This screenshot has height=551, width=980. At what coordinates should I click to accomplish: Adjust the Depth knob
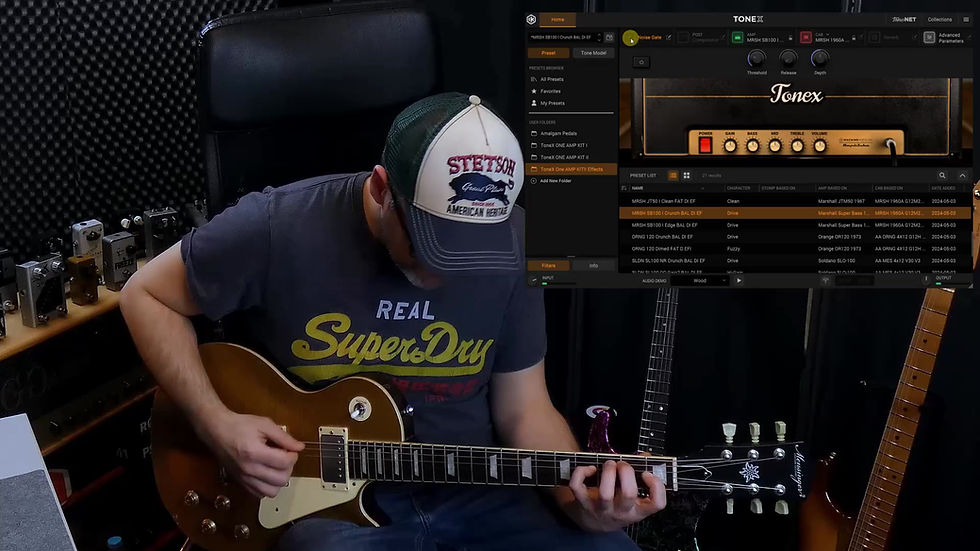(820, 59)
